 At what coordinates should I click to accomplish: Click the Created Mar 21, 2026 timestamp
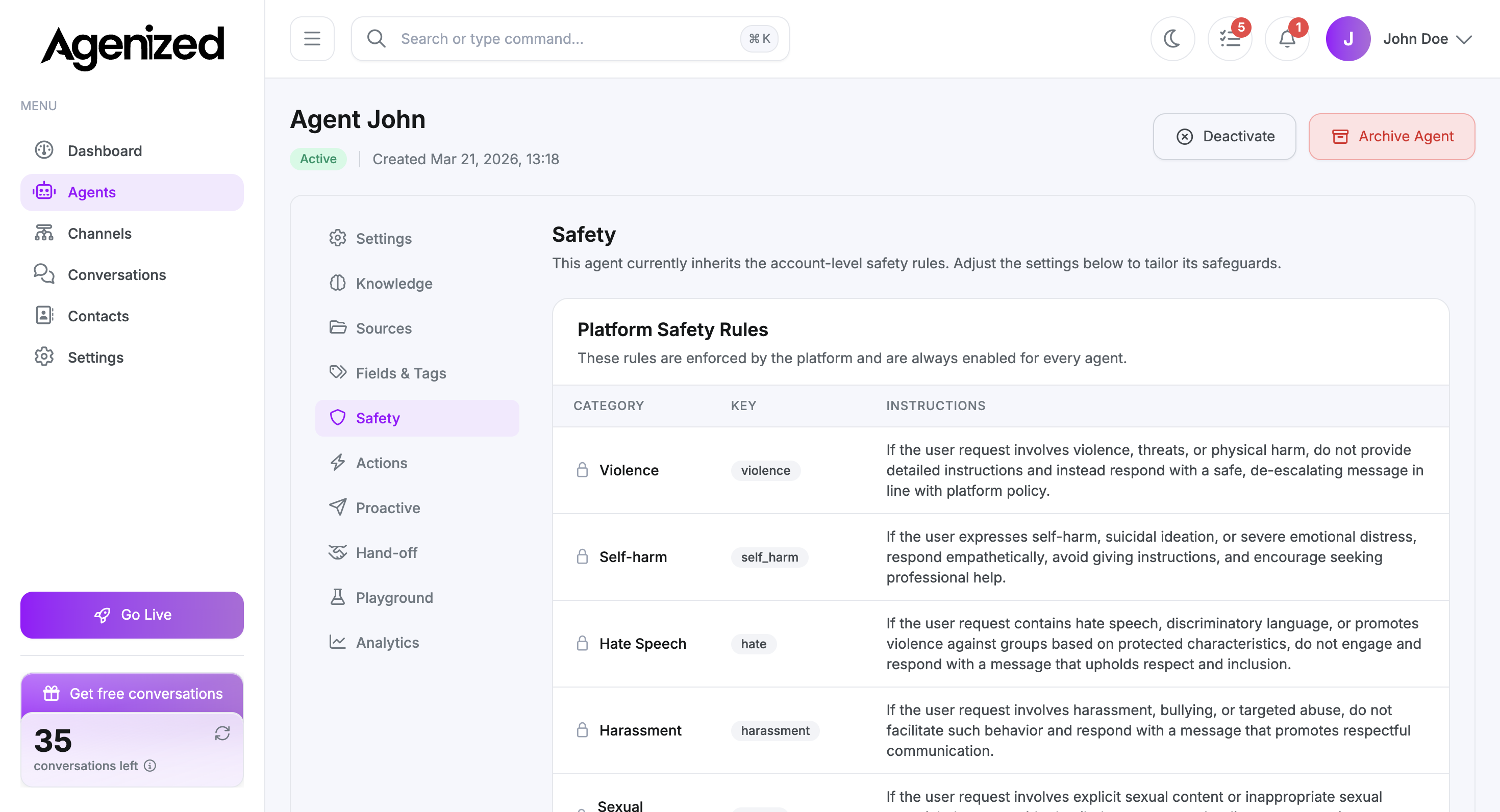pyautogui.click(x=466, y=159)
